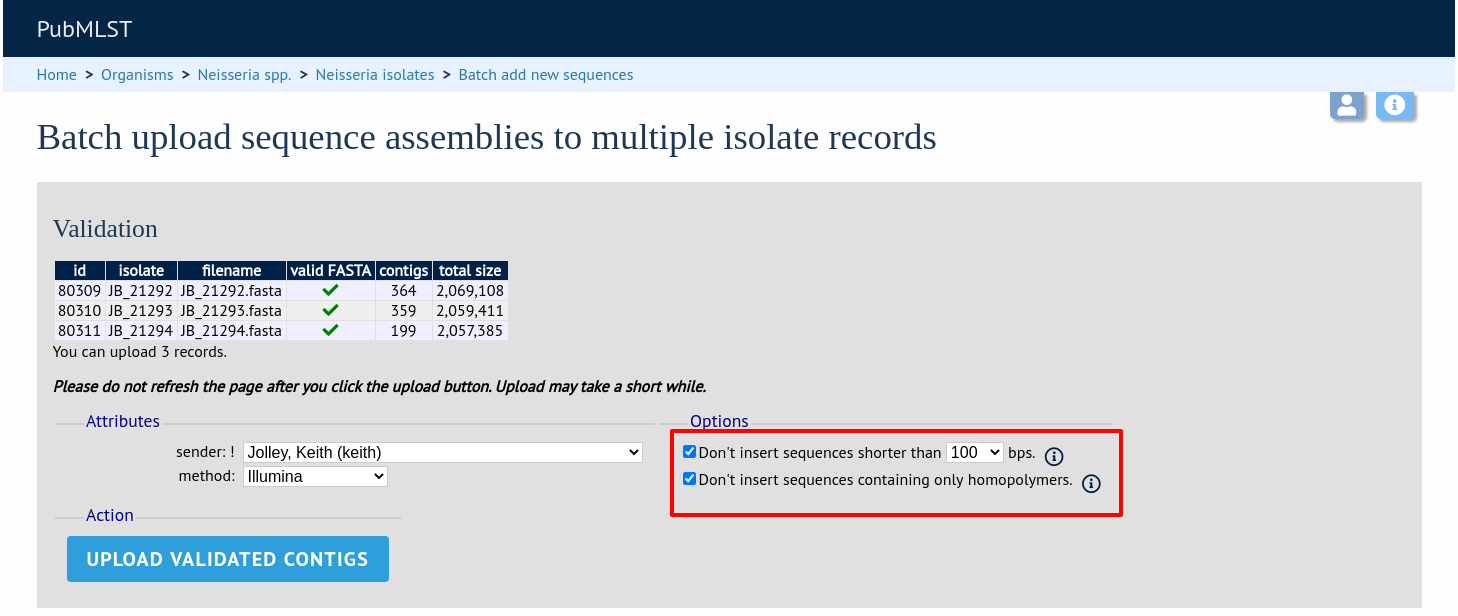The height and width of the screenshot is (616, 1458).
Task: Click isolate cell JB_21292
Action: (141, 290)
